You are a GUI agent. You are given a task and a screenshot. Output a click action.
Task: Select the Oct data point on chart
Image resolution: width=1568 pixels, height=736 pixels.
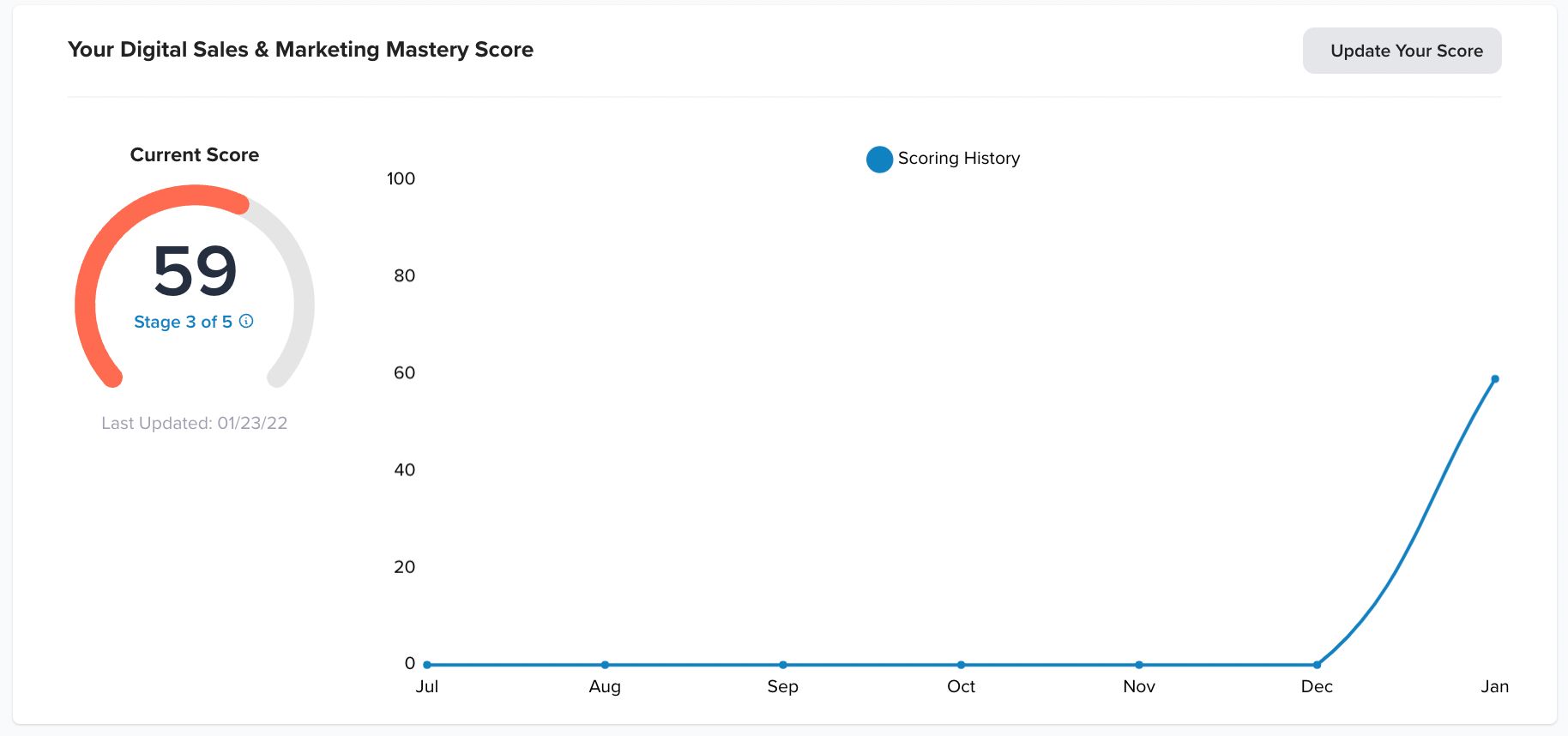(961, 665)
